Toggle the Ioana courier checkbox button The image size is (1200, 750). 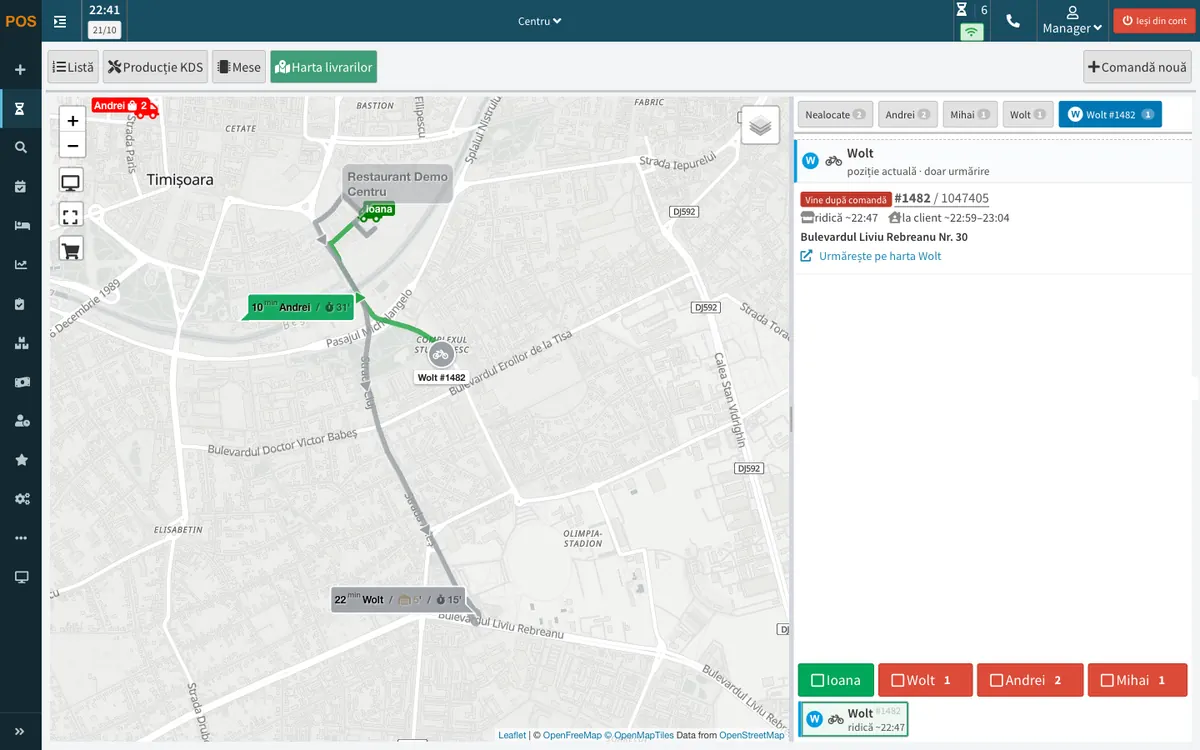coord(836,680)
